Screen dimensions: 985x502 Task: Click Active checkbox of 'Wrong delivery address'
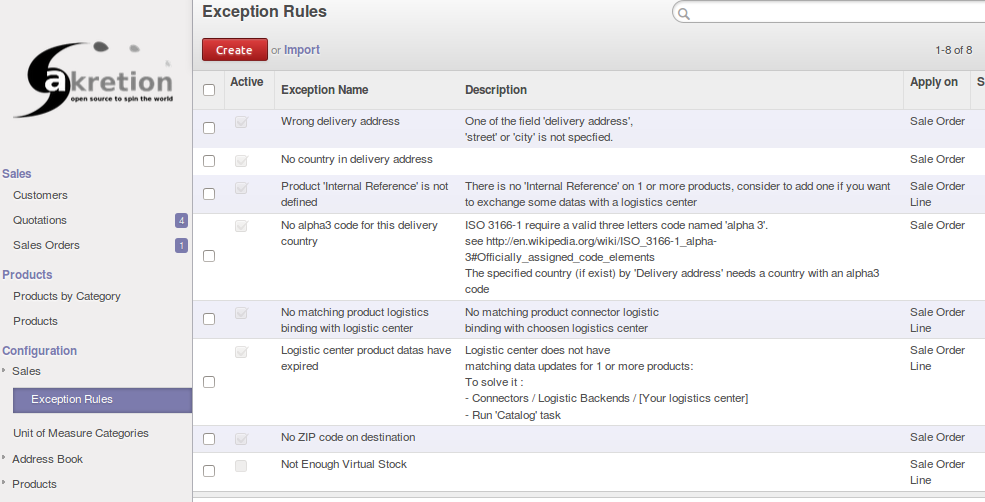pyautogui.click(x=241, y=123)
